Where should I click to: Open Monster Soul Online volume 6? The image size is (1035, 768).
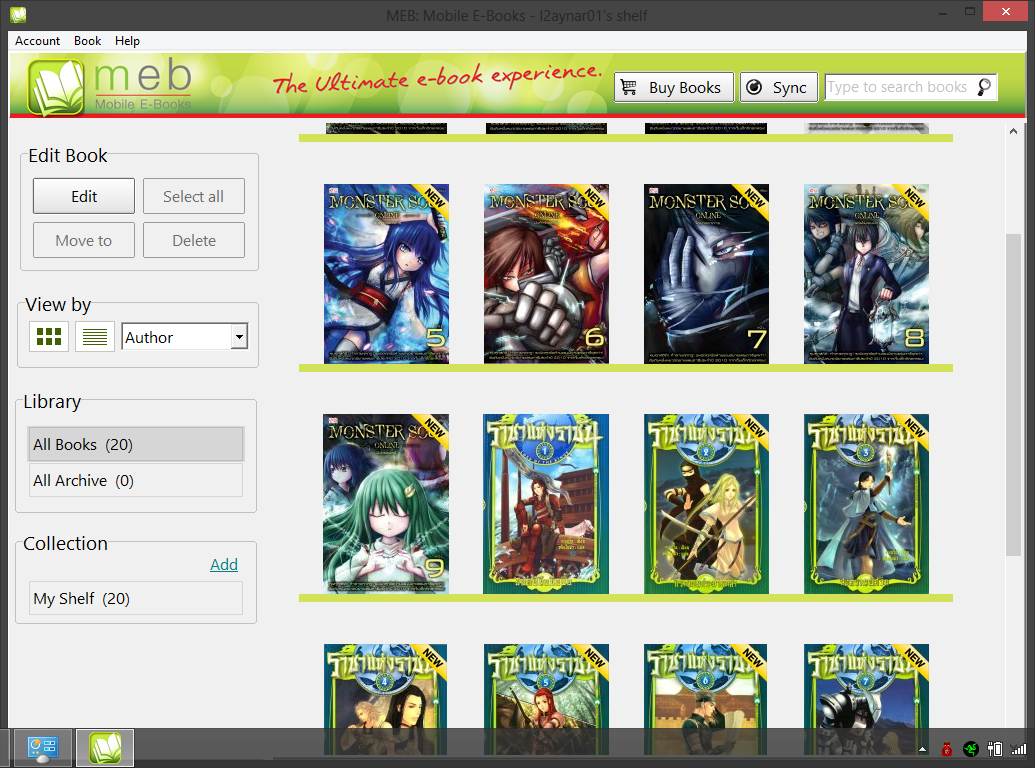[x=546, y=274]
